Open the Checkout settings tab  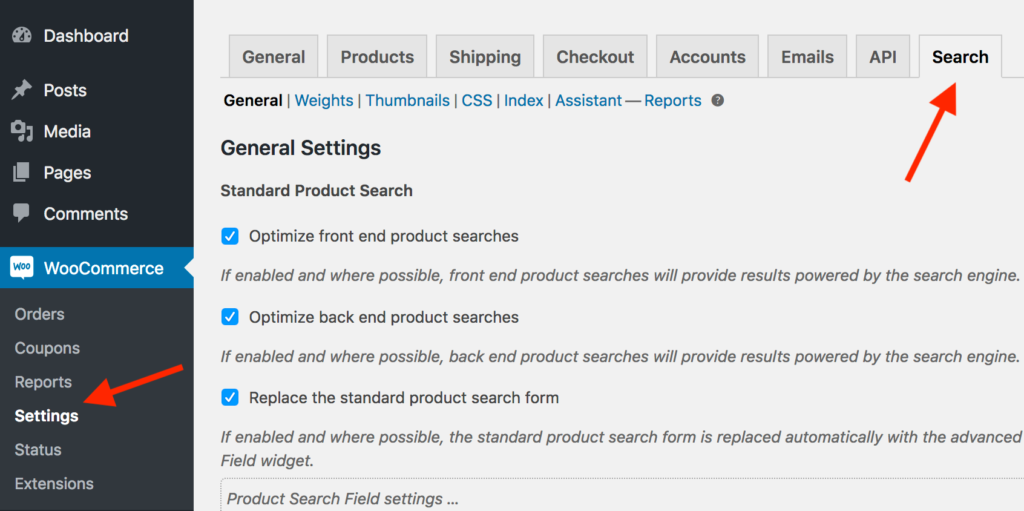595,57
